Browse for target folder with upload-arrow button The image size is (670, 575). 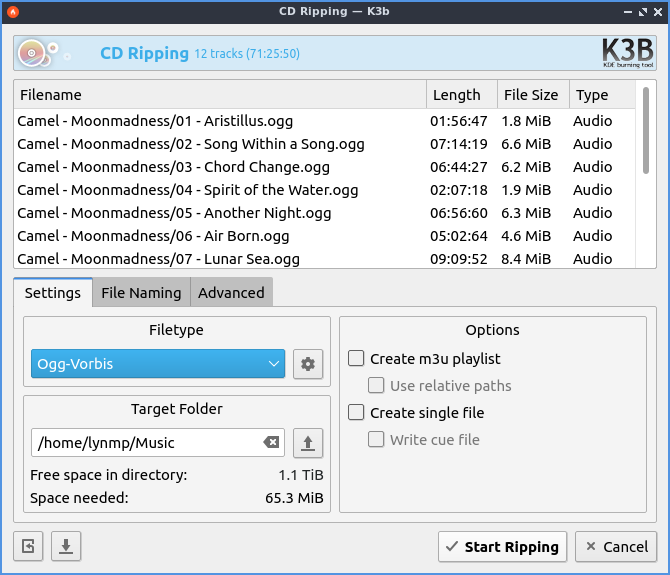[308, 443]
